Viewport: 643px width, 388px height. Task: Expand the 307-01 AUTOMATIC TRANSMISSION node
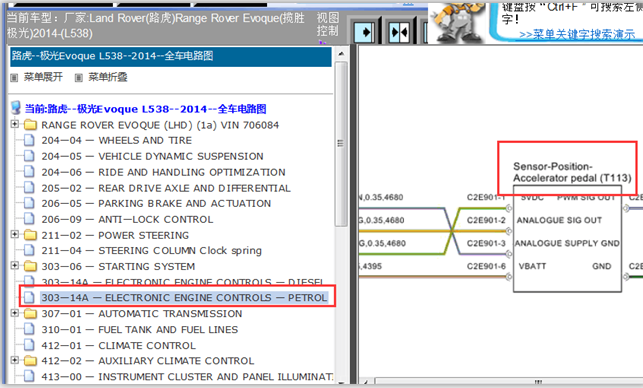tap(15, 313)
